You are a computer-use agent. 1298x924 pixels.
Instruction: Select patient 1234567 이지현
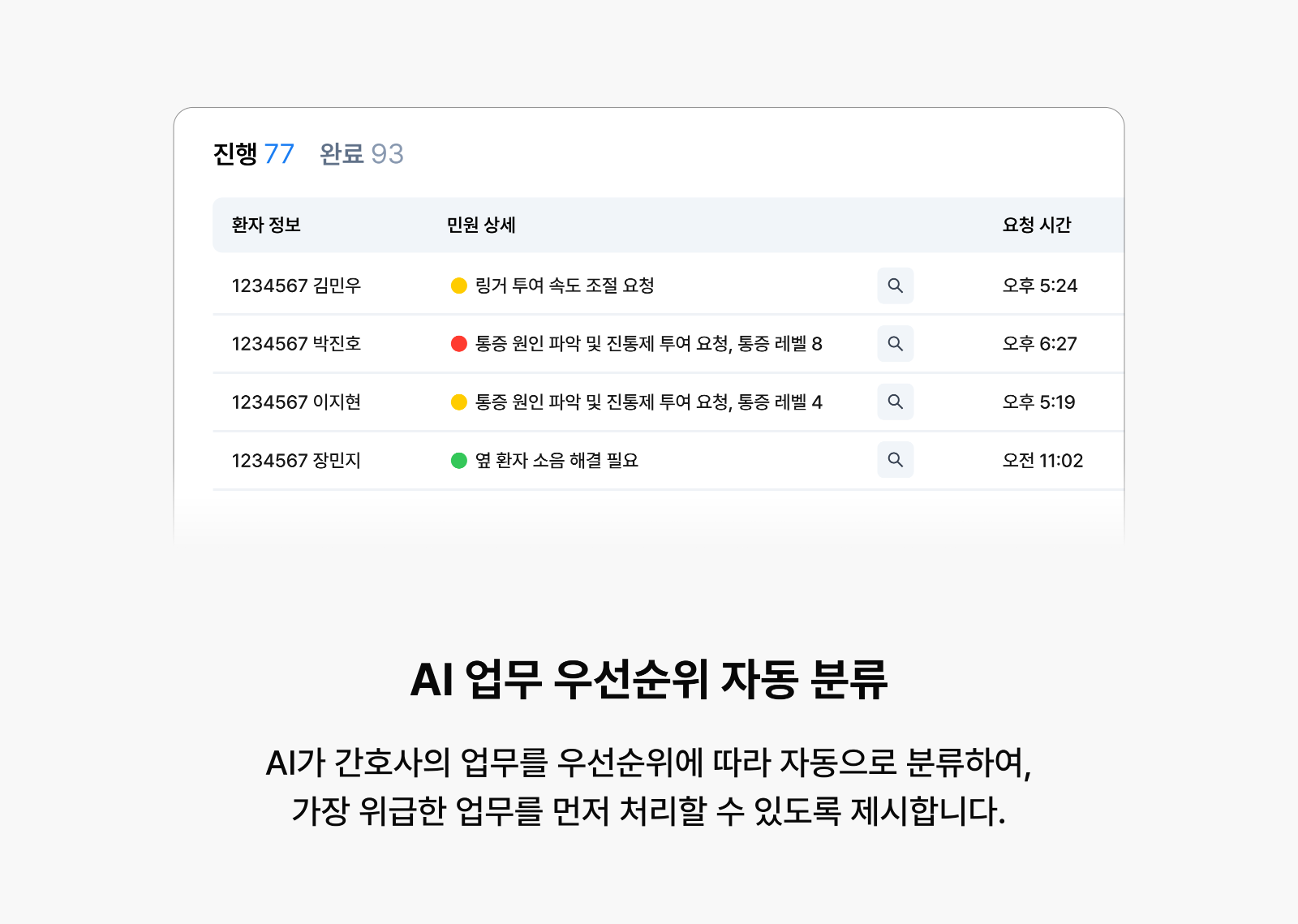coord(296,402)
